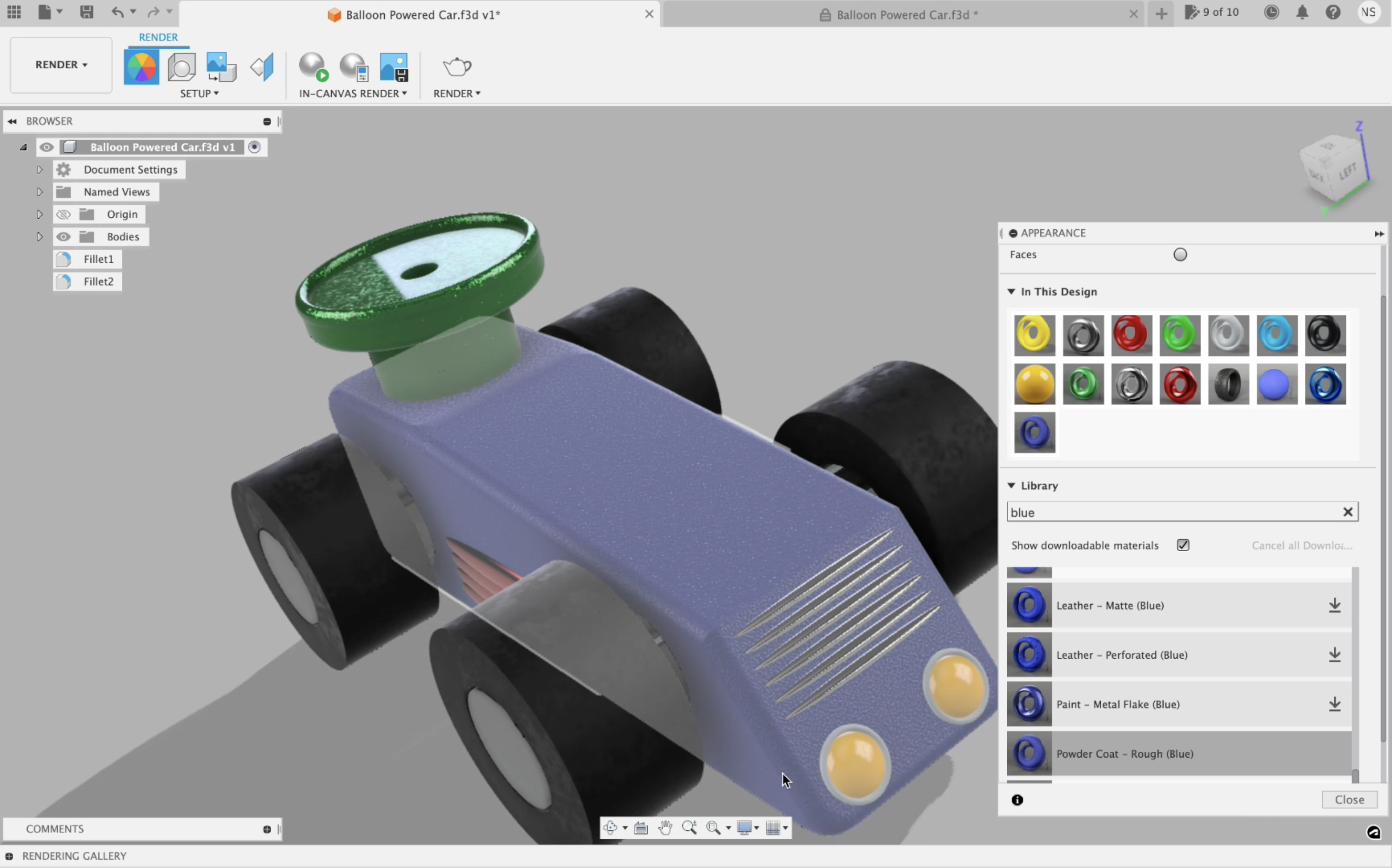
Task: Clear the blue search field in Library
Action: coord(1348,512)
